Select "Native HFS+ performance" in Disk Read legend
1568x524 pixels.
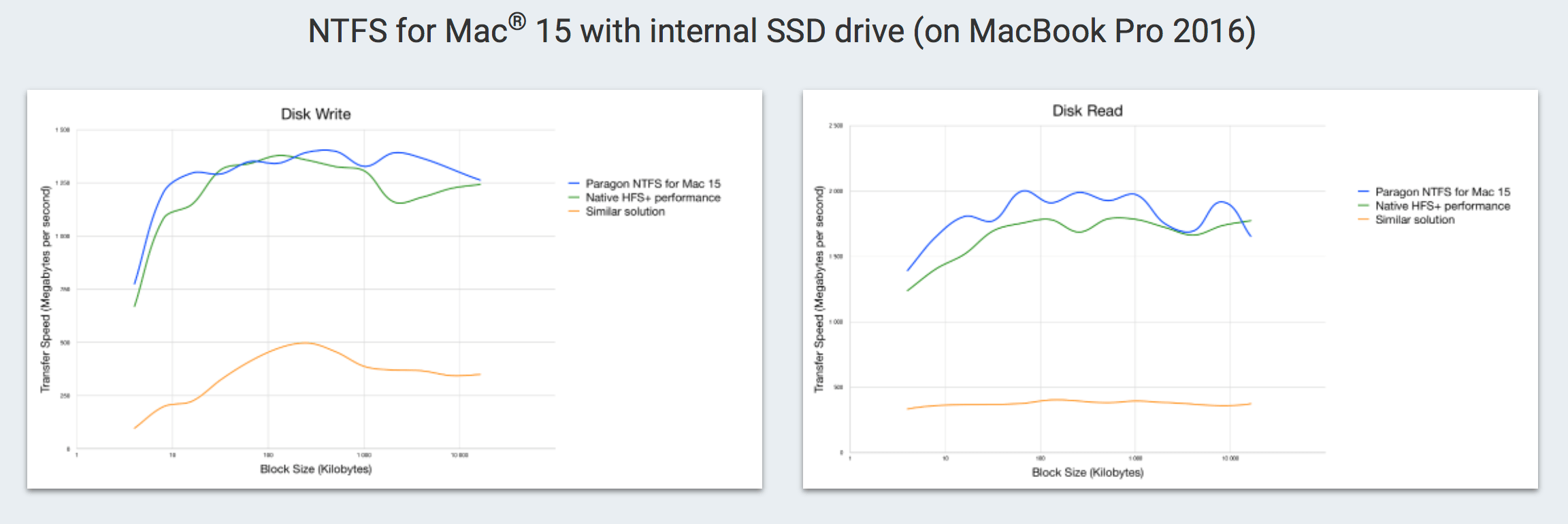point(1442,206)
